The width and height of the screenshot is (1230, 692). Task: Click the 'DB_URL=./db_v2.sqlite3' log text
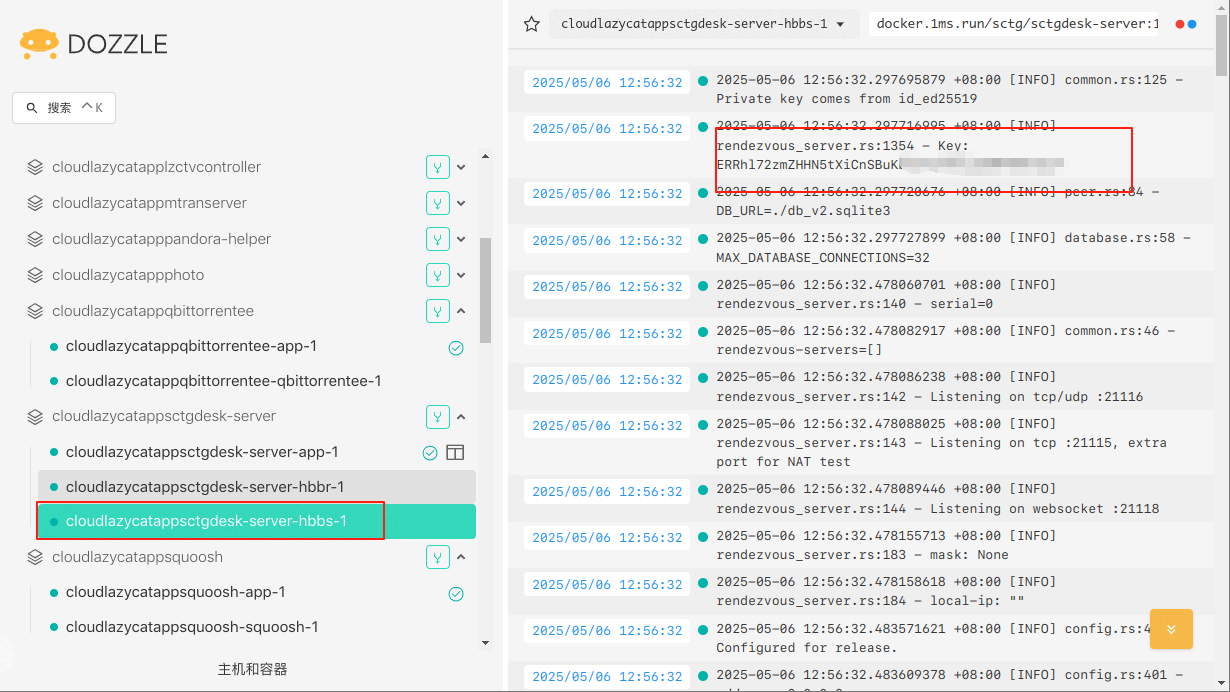tap(803, 211)
